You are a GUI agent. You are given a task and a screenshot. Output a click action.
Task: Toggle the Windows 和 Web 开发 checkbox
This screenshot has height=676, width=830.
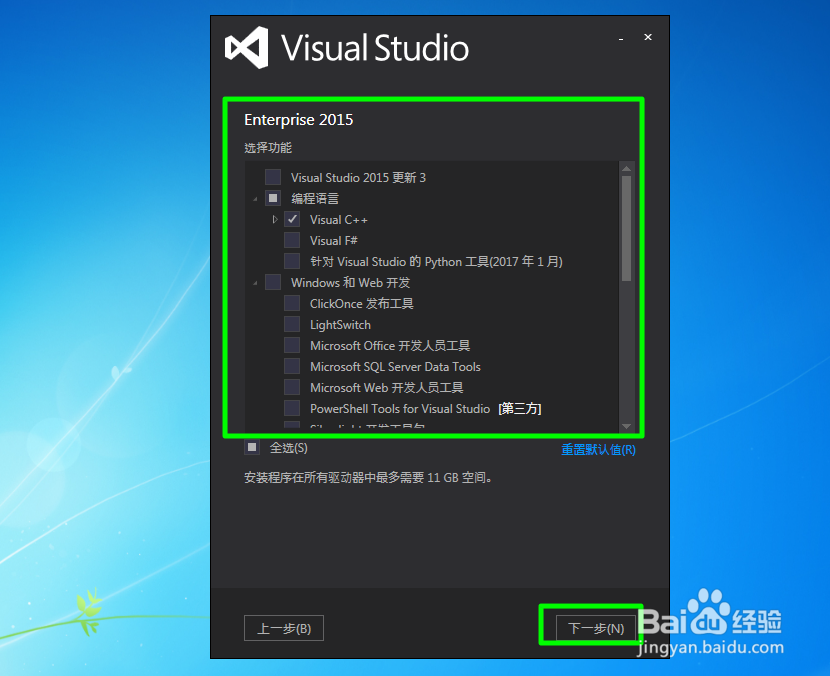point(273,282)
